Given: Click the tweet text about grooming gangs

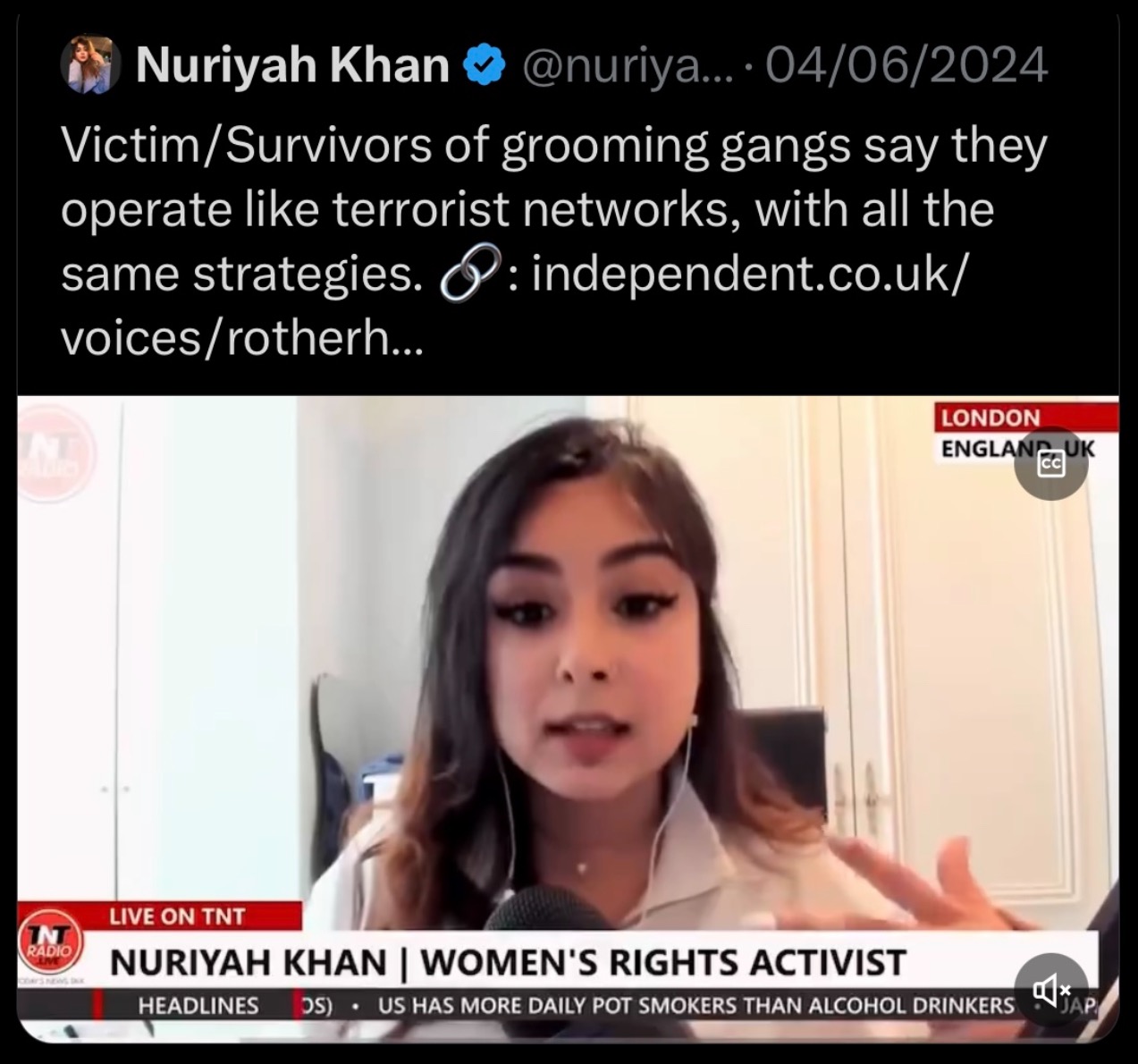Looking at the screenshot, I should tap(554, 208).
